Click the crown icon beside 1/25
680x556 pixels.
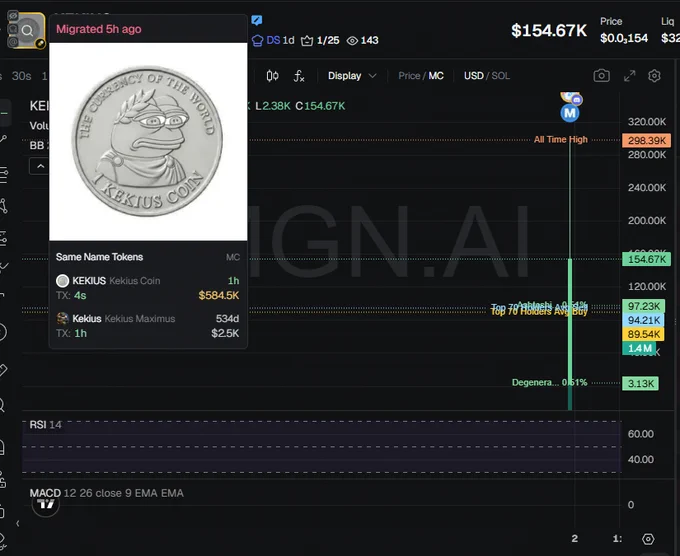tap(307, 41)
